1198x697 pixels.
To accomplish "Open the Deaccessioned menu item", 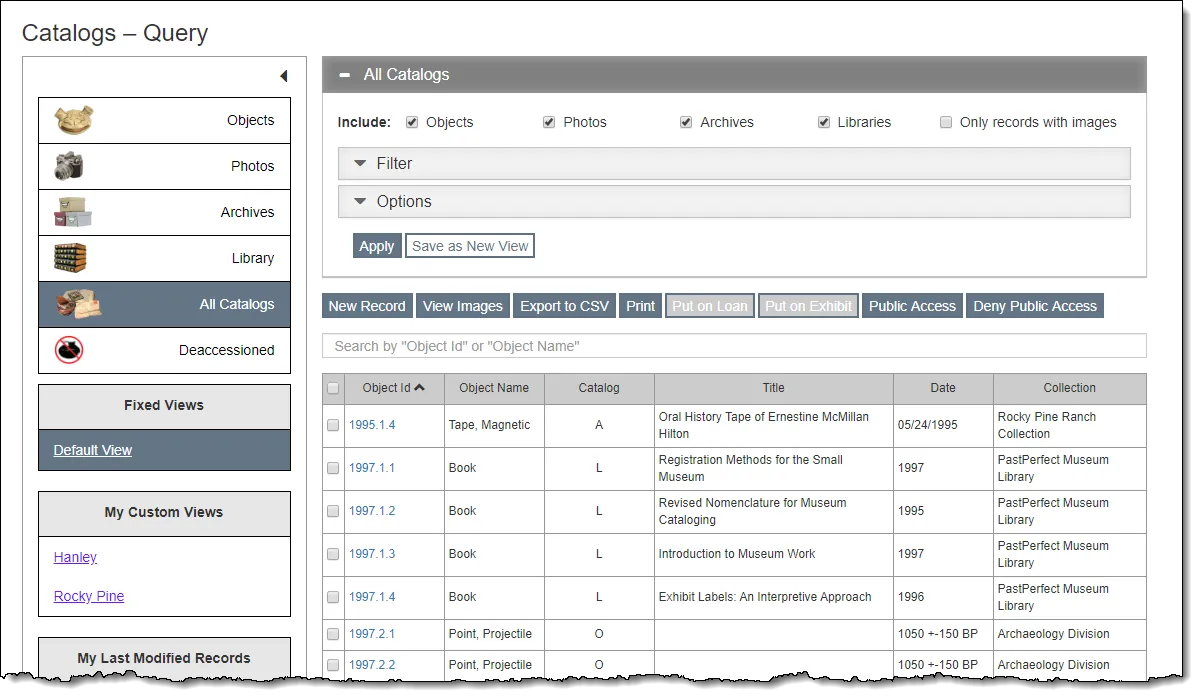I will pos(164,350).
